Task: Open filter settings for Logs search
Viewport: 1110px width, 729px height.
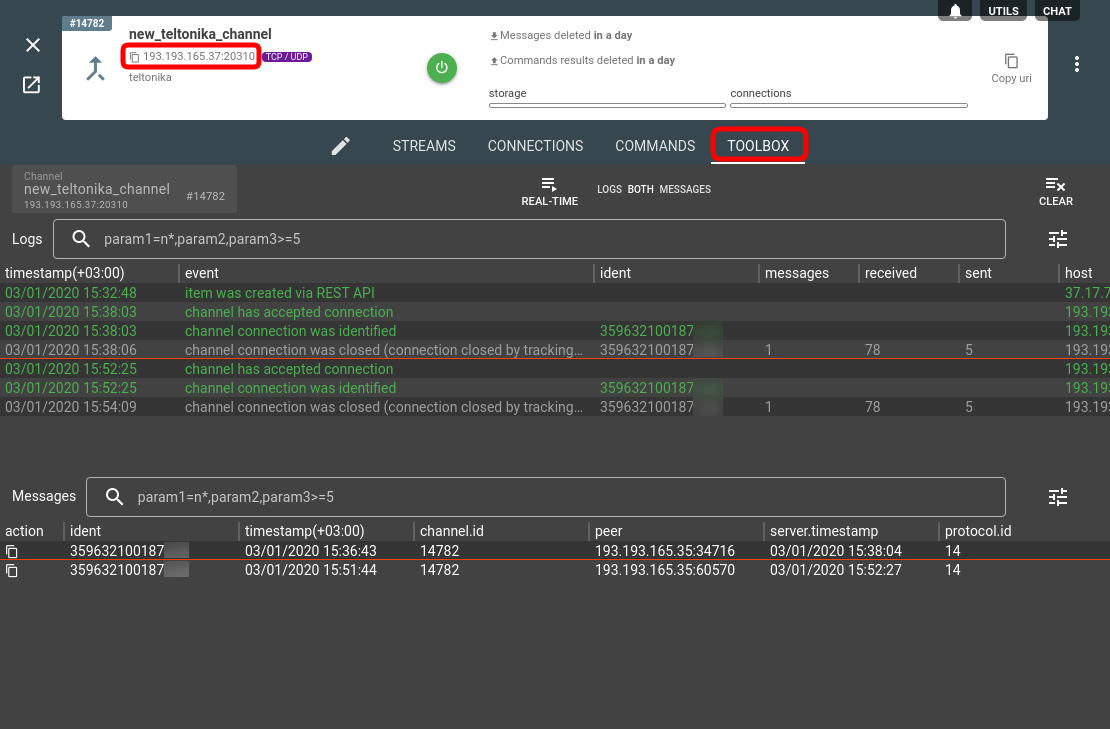Action: pyautogui.click(x=1058, y=239)
